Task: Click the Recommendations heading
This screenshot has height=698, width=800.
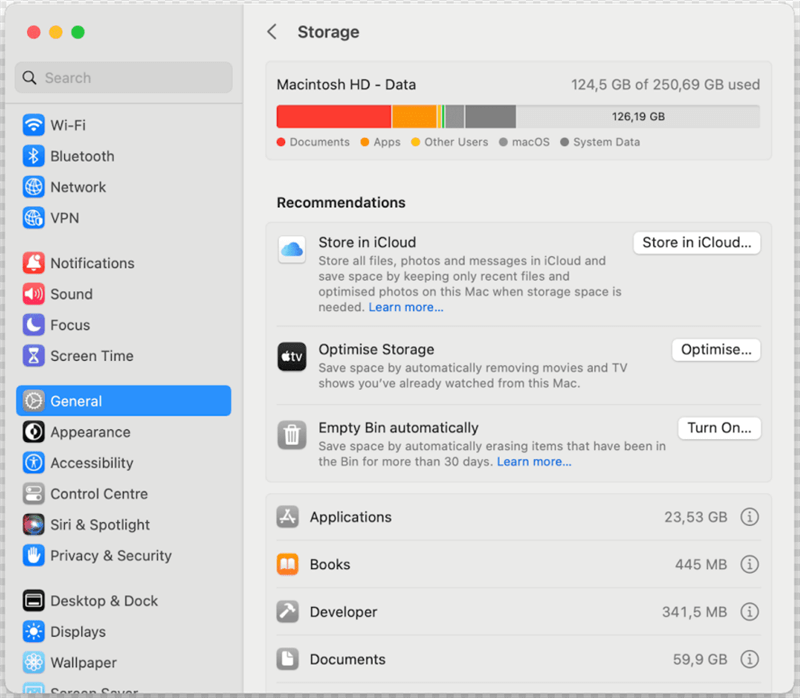Action: (x=341, y=203)
